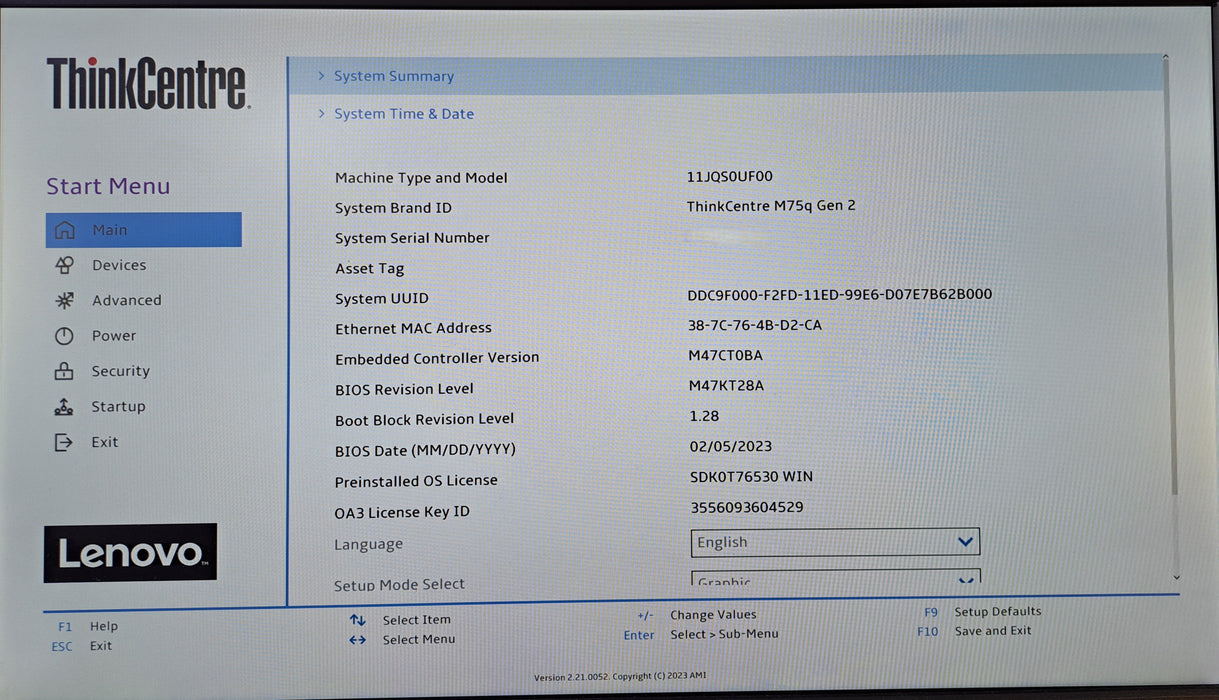Select the Main home icon
The height and width of the screenshot is (700, 1219).
click(64, 230)
